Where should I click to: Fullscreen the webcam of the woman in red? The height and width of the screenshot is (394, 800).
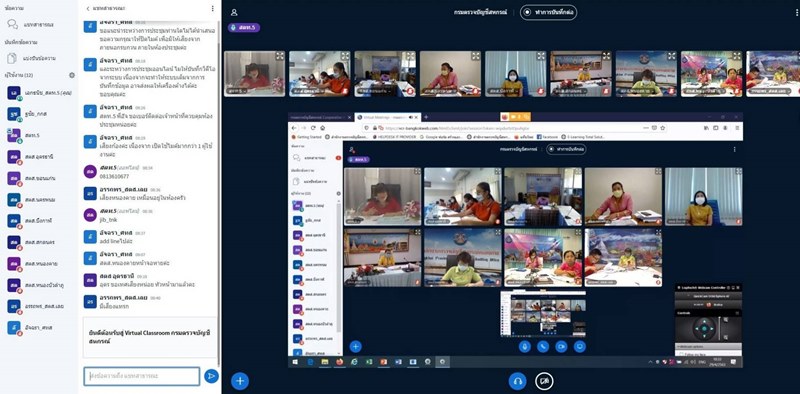point(280,56)
